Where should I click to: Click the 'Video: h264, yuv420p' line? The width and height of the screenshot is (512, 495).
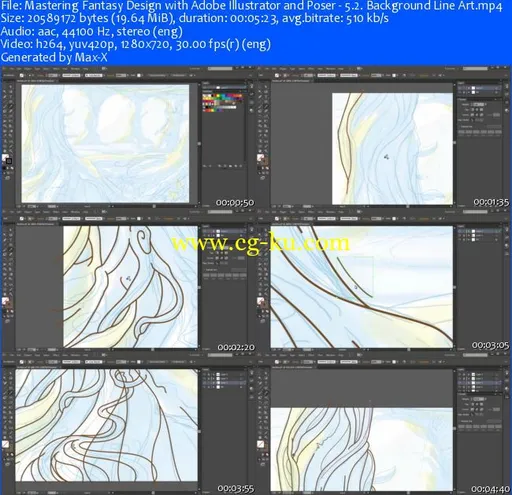click(135, 44)
